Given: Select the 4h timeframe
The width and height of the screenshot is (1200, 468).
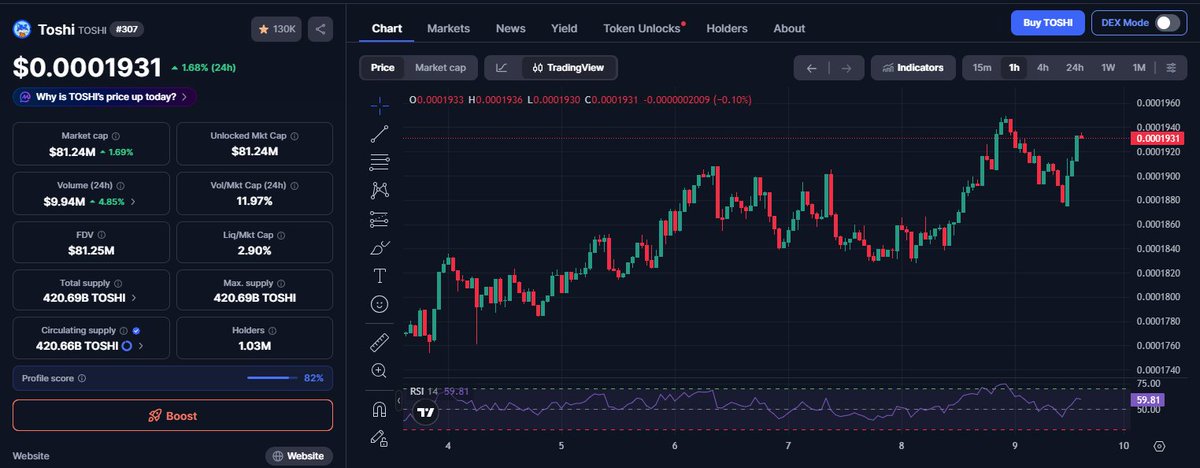Looking at the screenshot, I should [x=1043, y=68].
